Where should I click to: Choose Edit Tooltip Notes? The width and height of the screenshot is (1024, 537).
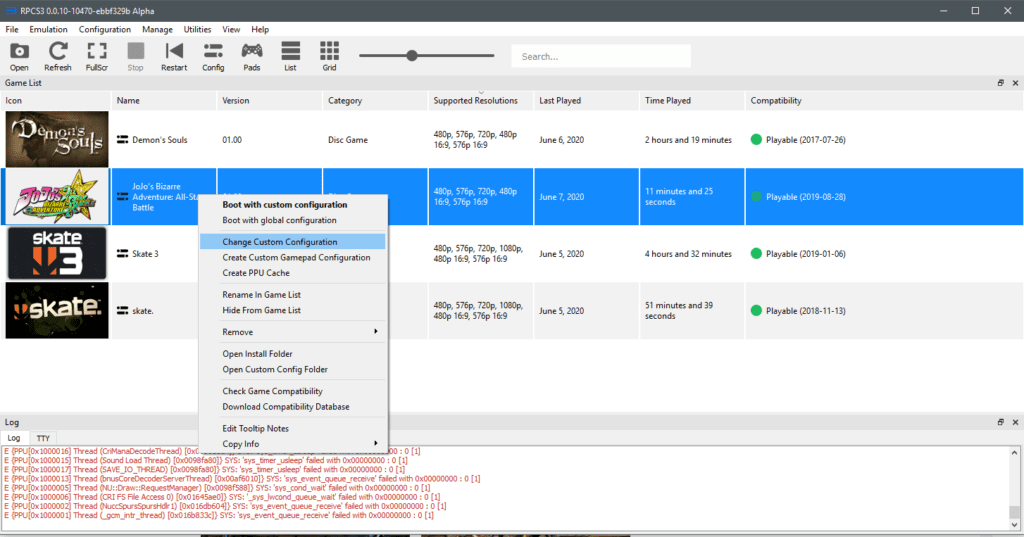293,429
